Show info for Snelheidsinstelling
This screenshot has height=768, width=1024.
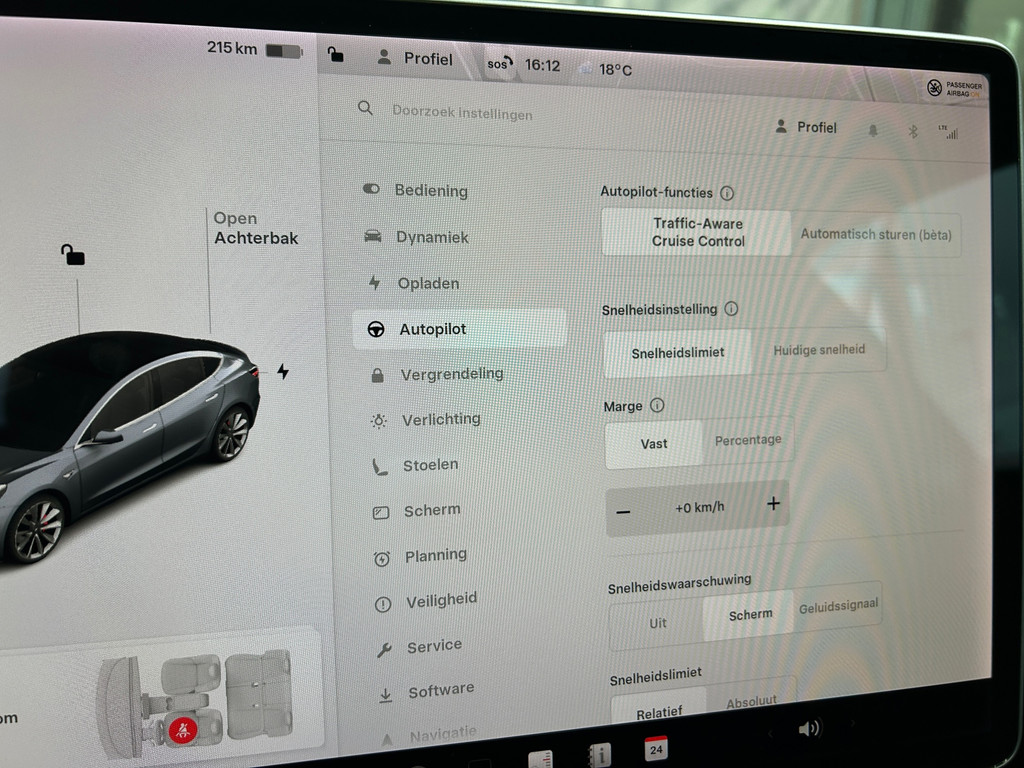click(x=731, y=308)
